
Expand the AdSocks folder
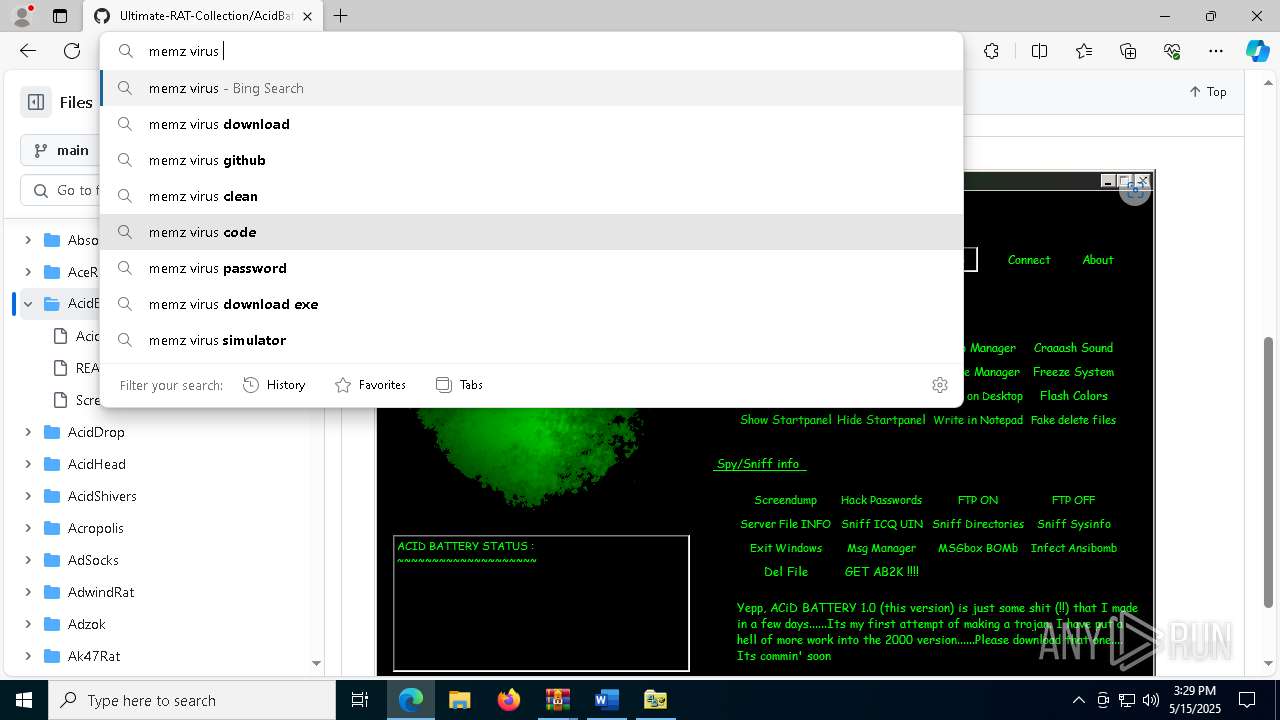[x=28, y=560]
